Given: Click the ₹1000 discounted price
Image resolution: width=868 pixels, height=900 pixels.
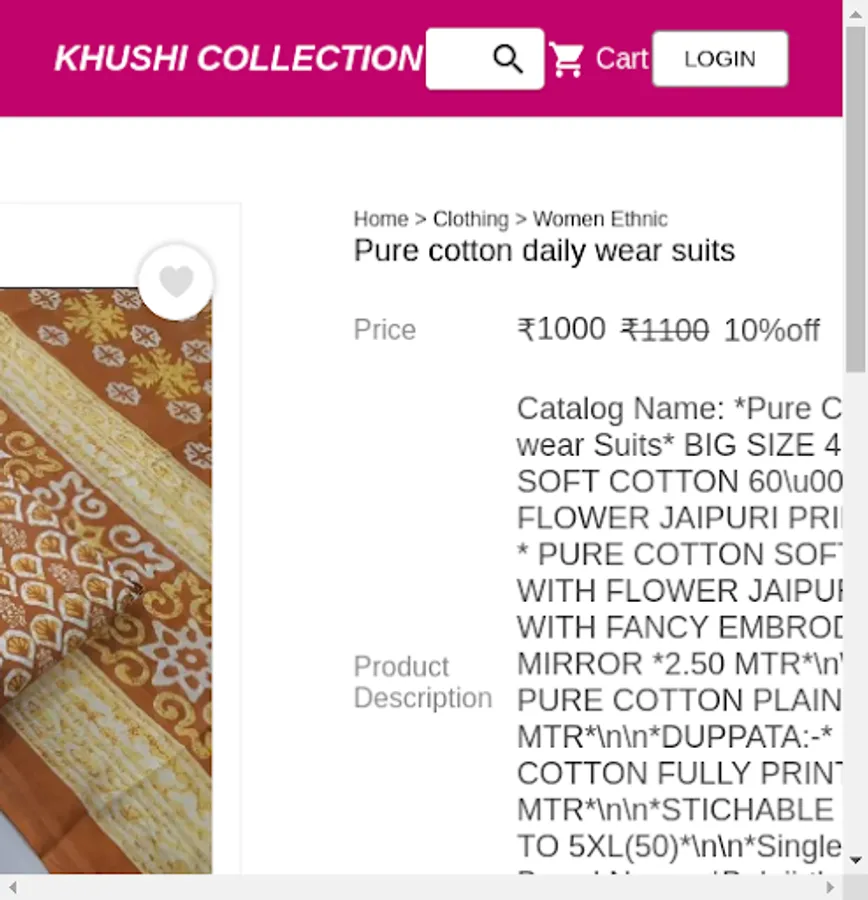Looking at the screenshot, I should 561,329.
